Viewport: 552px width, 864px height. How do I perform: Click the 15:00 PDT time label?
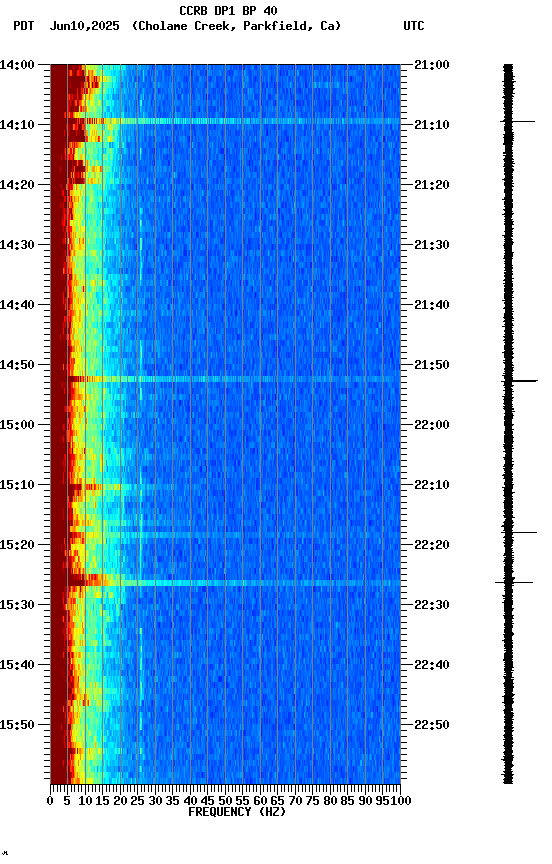point(17,425)
